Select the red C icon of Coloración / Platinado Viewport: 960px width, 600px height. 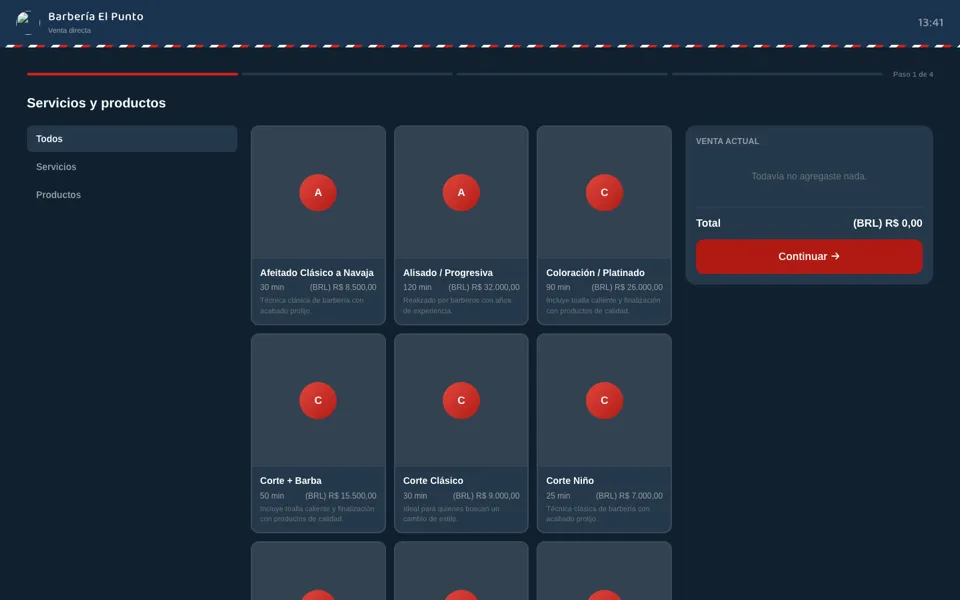pos(604,192)
